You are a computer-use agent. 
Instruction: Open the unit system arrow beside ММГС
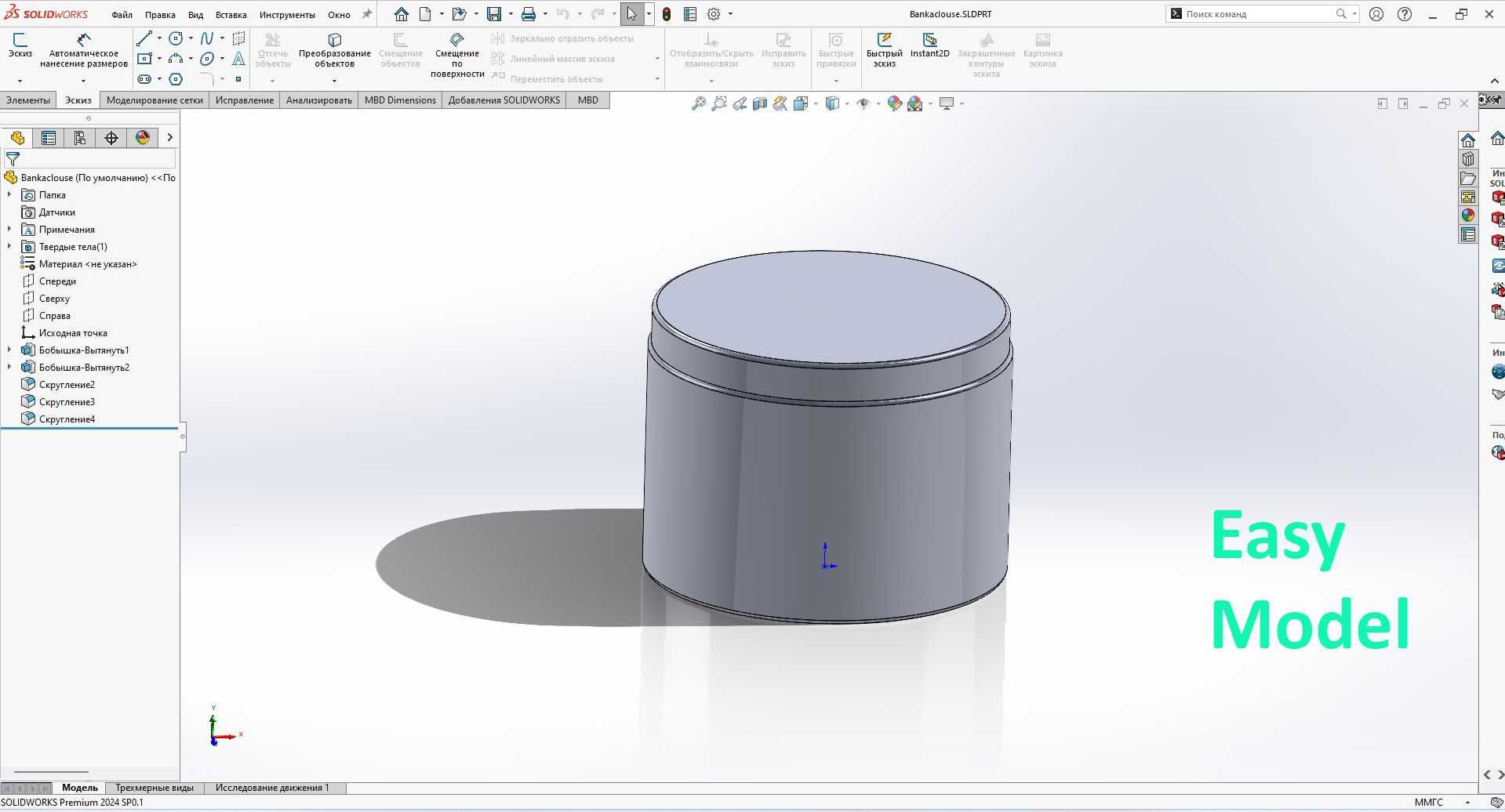1467,803
